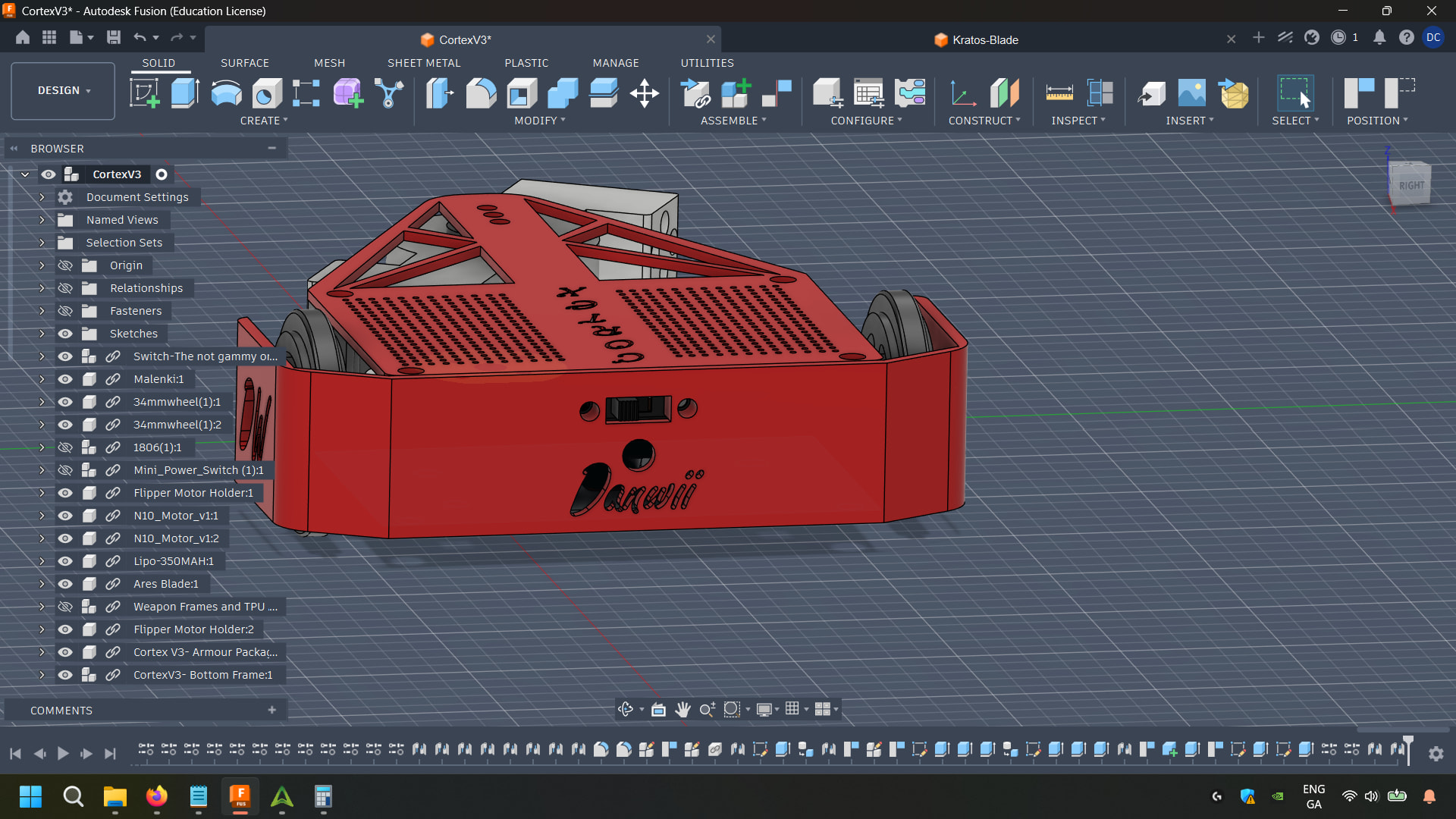Click the Revolve tool icon
This screenshot has height=819, width=1456.
[226, 93]
